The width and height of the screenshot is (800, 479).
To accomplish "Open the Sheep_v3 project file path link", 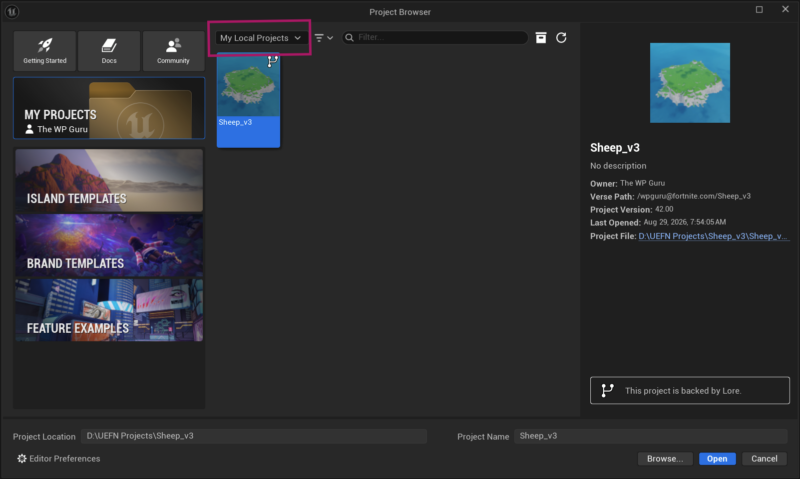I will (712, 236).
